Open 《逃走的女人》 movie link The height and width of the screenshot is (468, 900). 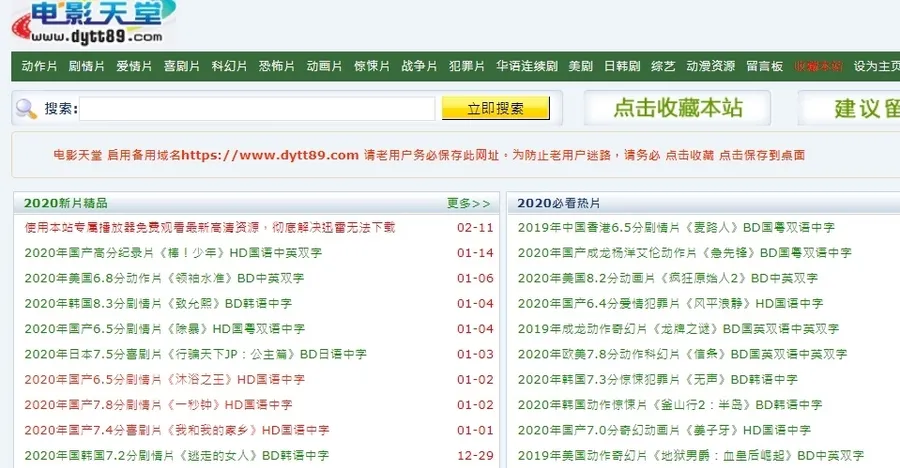coord(177,455)
